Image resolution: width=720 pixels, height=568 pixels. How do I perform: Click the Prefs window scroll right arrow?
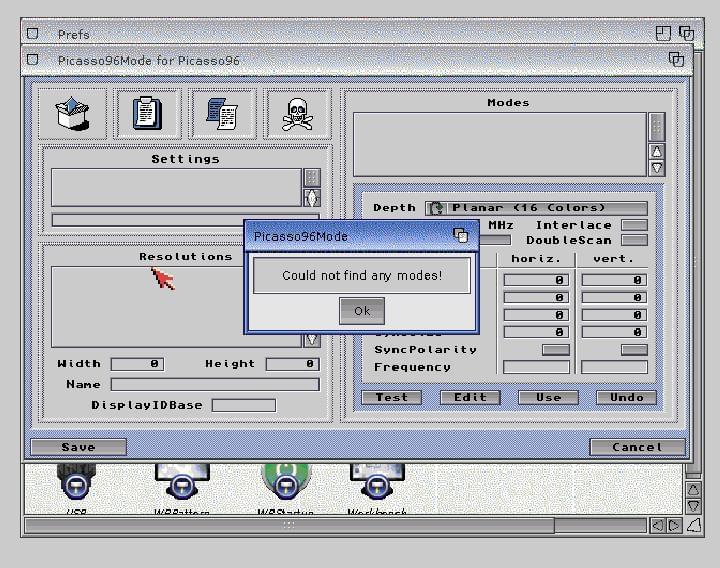coord(674,525)
